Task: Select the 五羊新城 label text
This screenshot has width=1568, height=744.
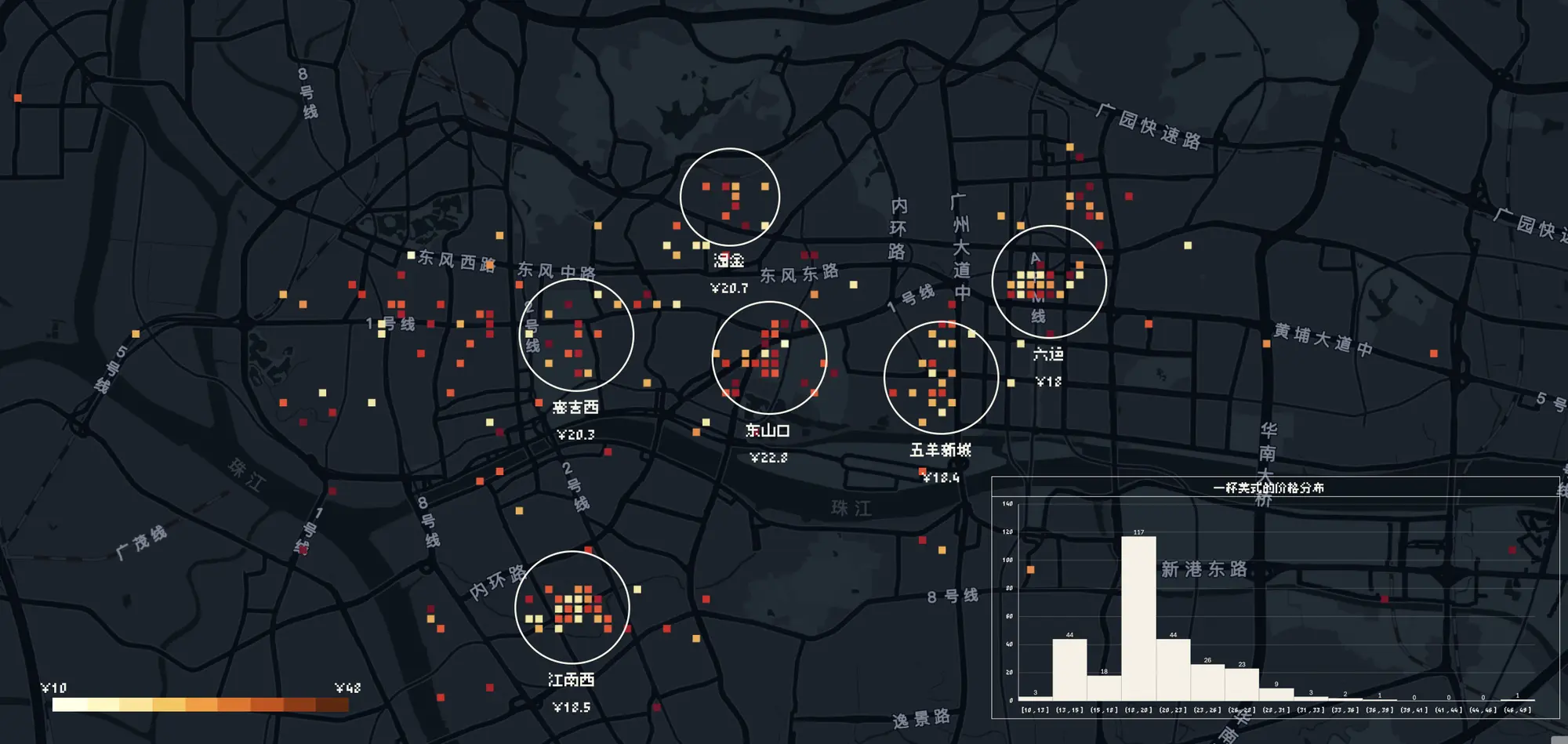Action: (x=940, y=450)
